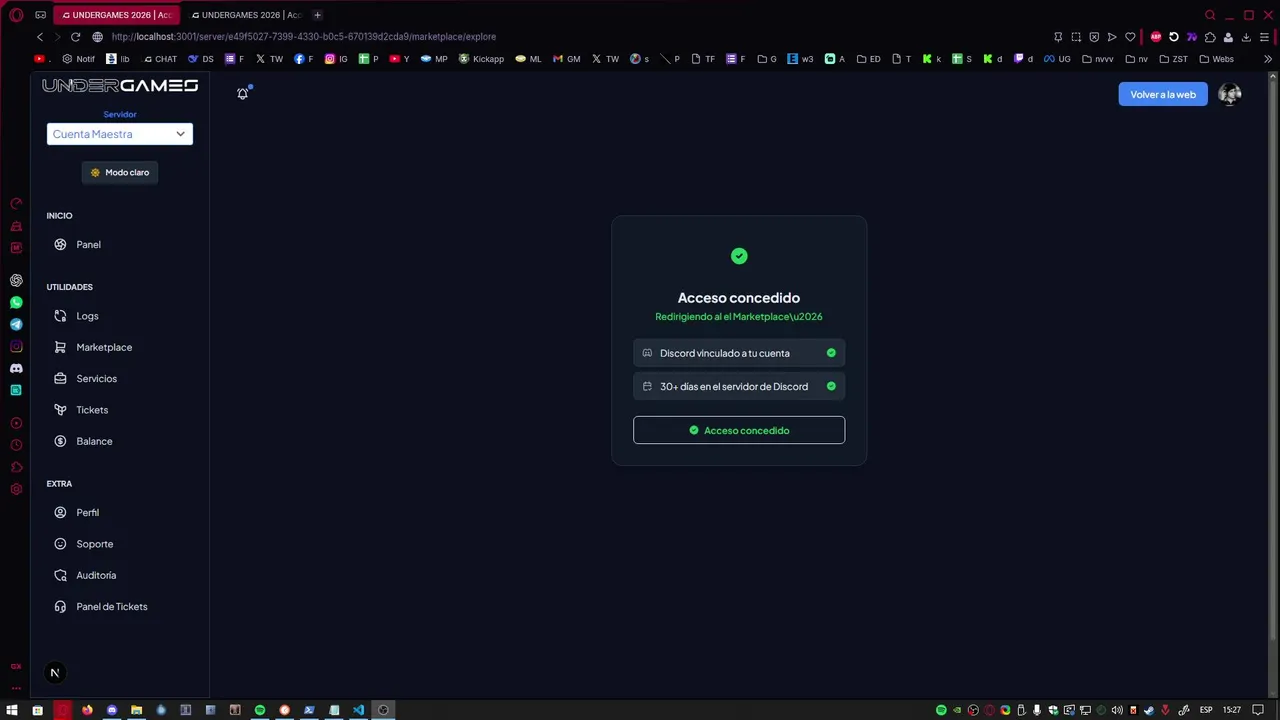
Task: Click the browser search magnifier icon
Action: pyautogui.click(x=1210, y=15)
